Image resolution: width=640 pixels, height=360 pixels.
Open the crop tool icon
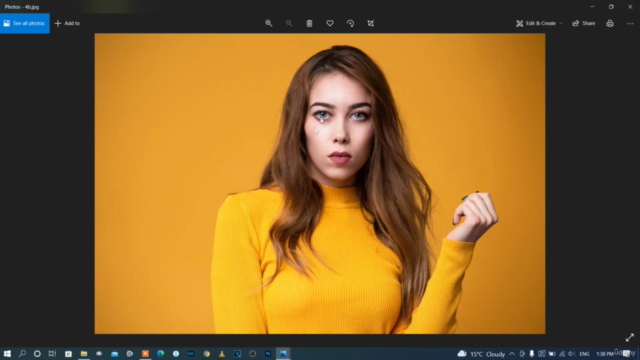point(371,23)
